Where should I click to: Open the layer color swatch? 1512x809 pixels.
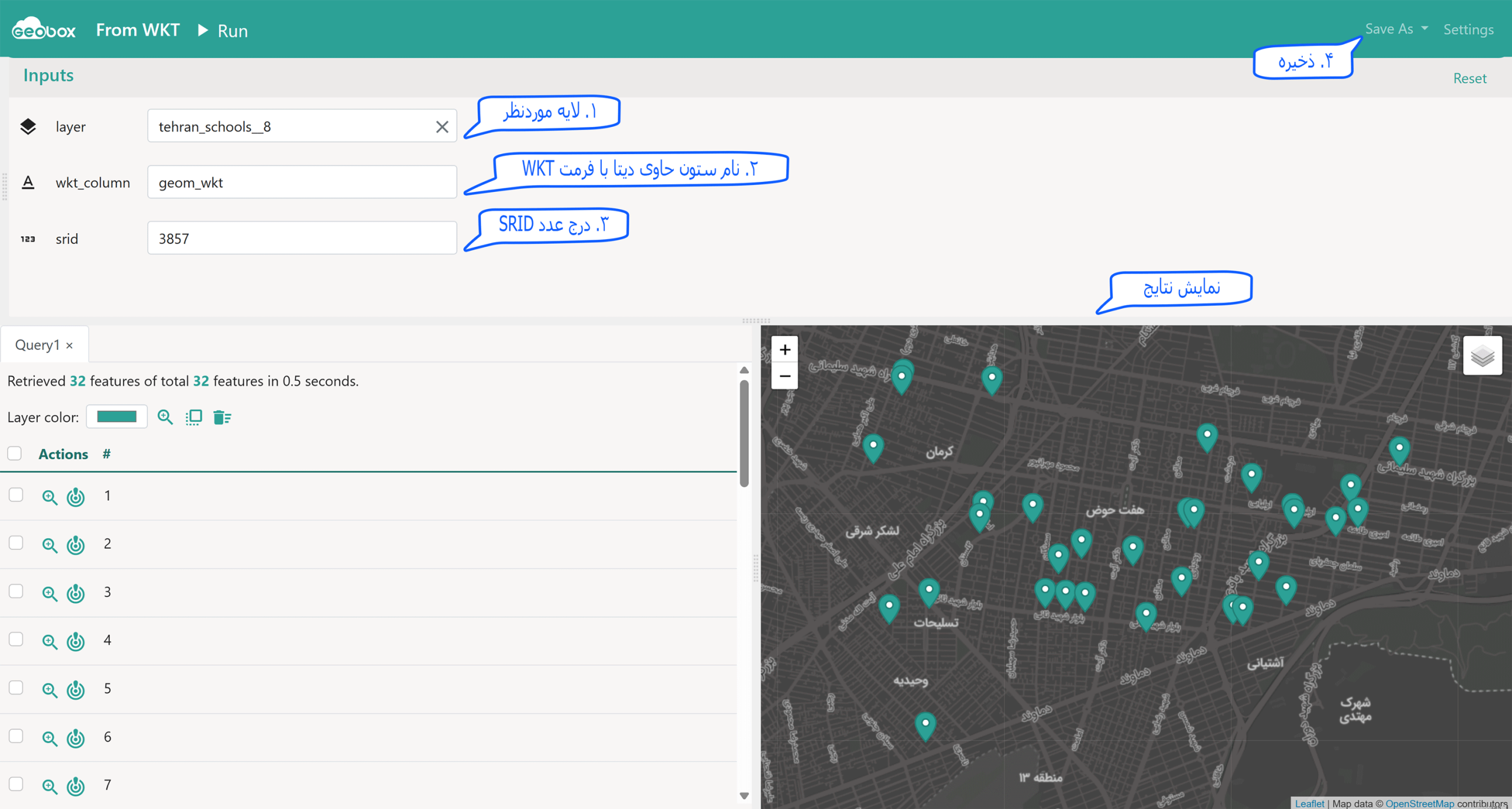(117, 417)
